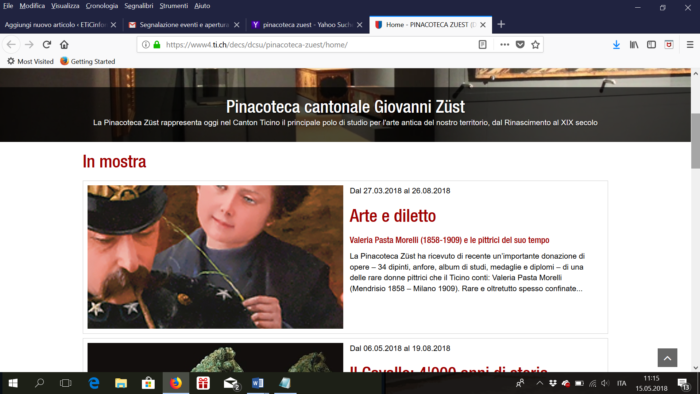700x394 pixels.
Task: Click the back-to-top arrow button
Action: coord(667,358)
